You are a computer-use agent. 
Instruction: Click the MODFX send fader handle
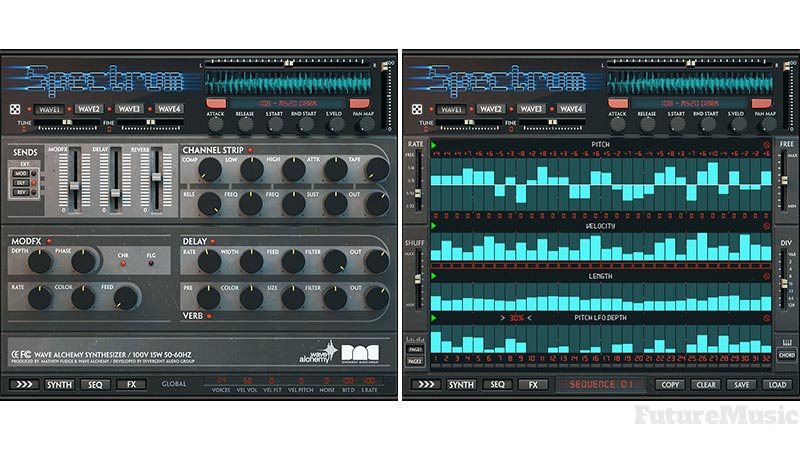click(x=74, y=186)
